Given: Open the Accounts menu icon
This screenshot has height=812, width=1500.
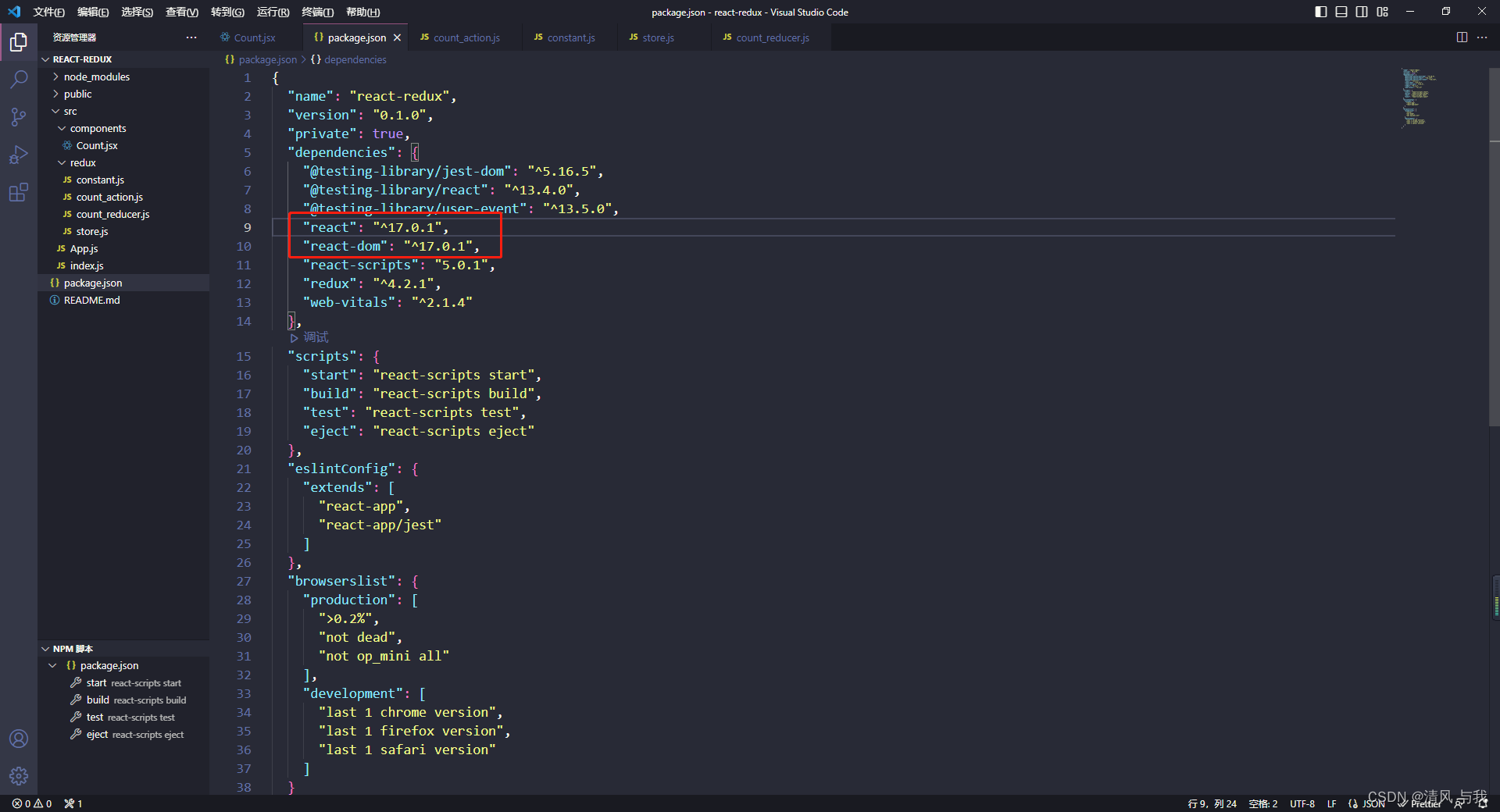Looking at the screenshot, I should (19, 739).
